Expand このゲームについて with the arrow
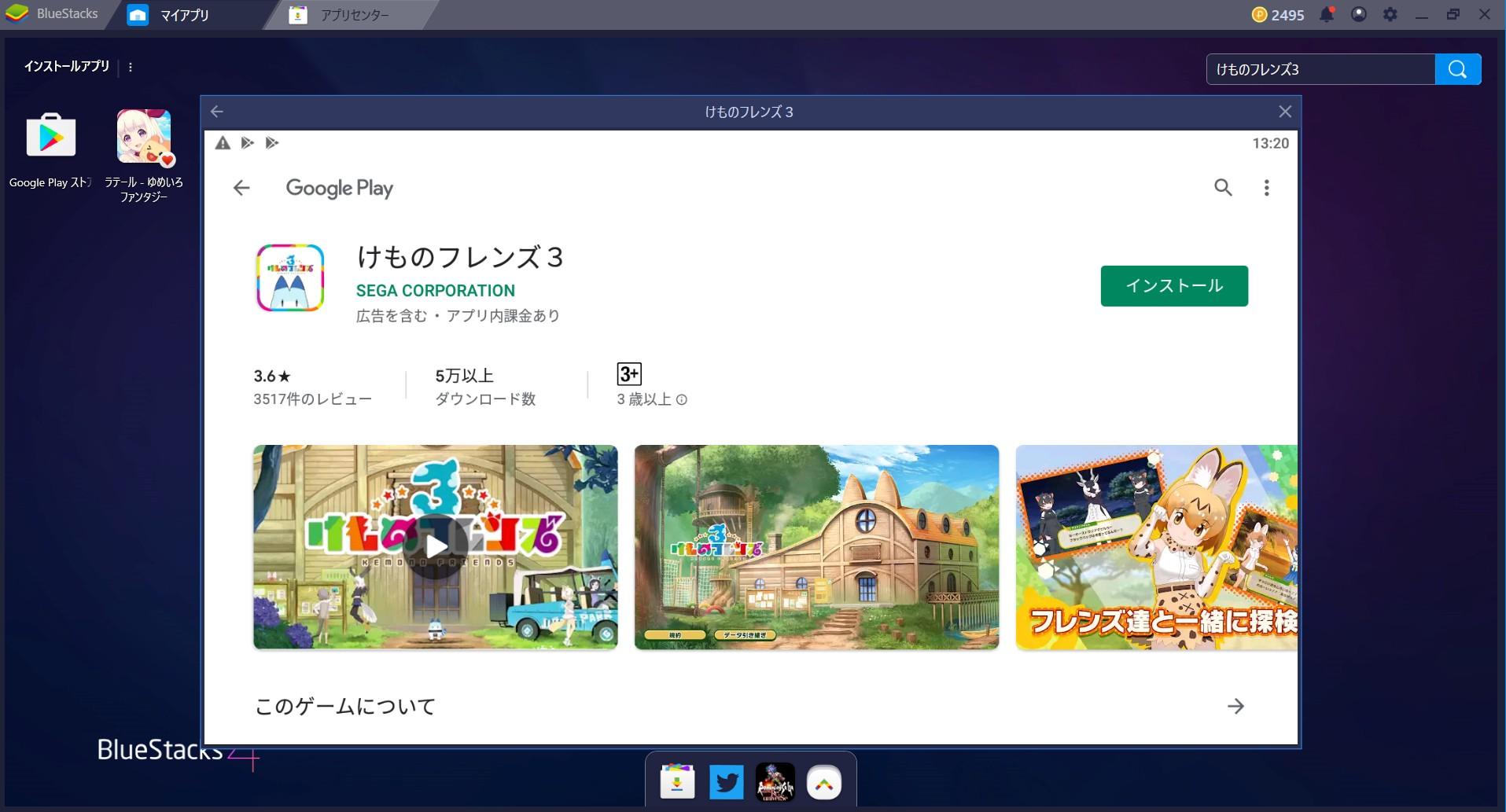The image size is (1506, 812). point(1235,706)
